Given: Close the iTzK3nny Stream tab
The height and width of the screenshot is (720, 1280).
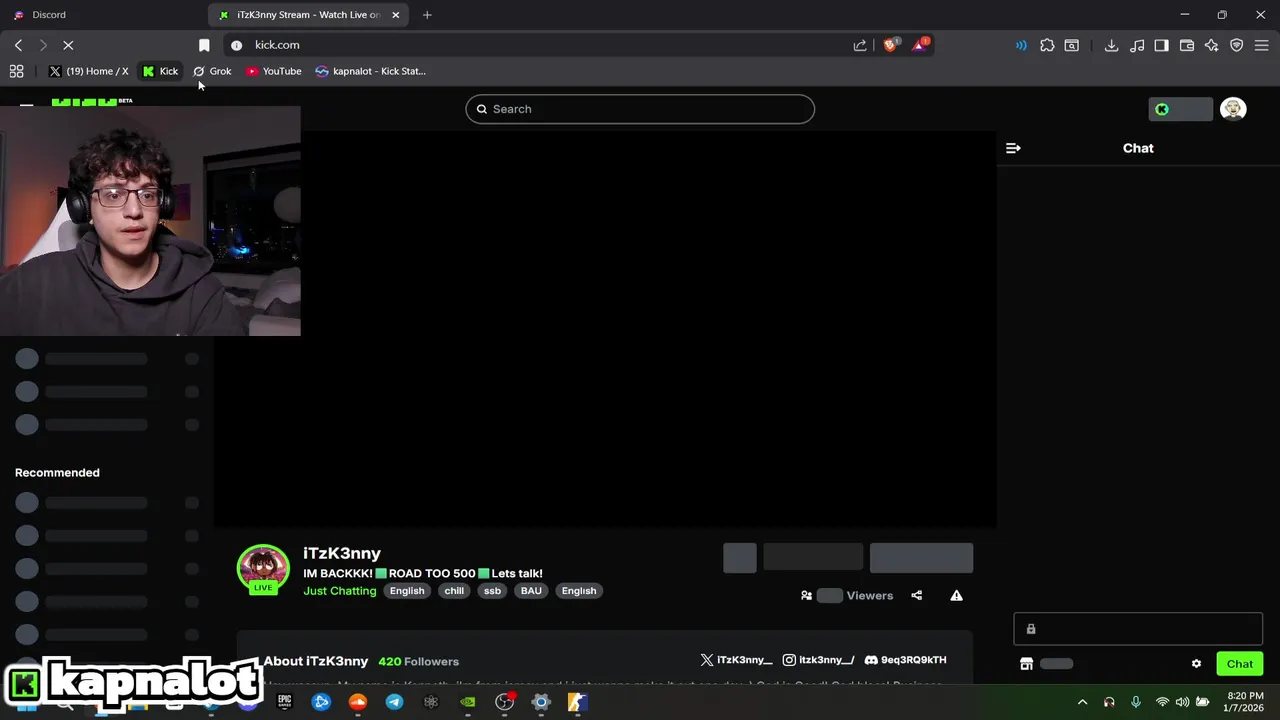Looking at the screenshot, I should pos(395,15).
